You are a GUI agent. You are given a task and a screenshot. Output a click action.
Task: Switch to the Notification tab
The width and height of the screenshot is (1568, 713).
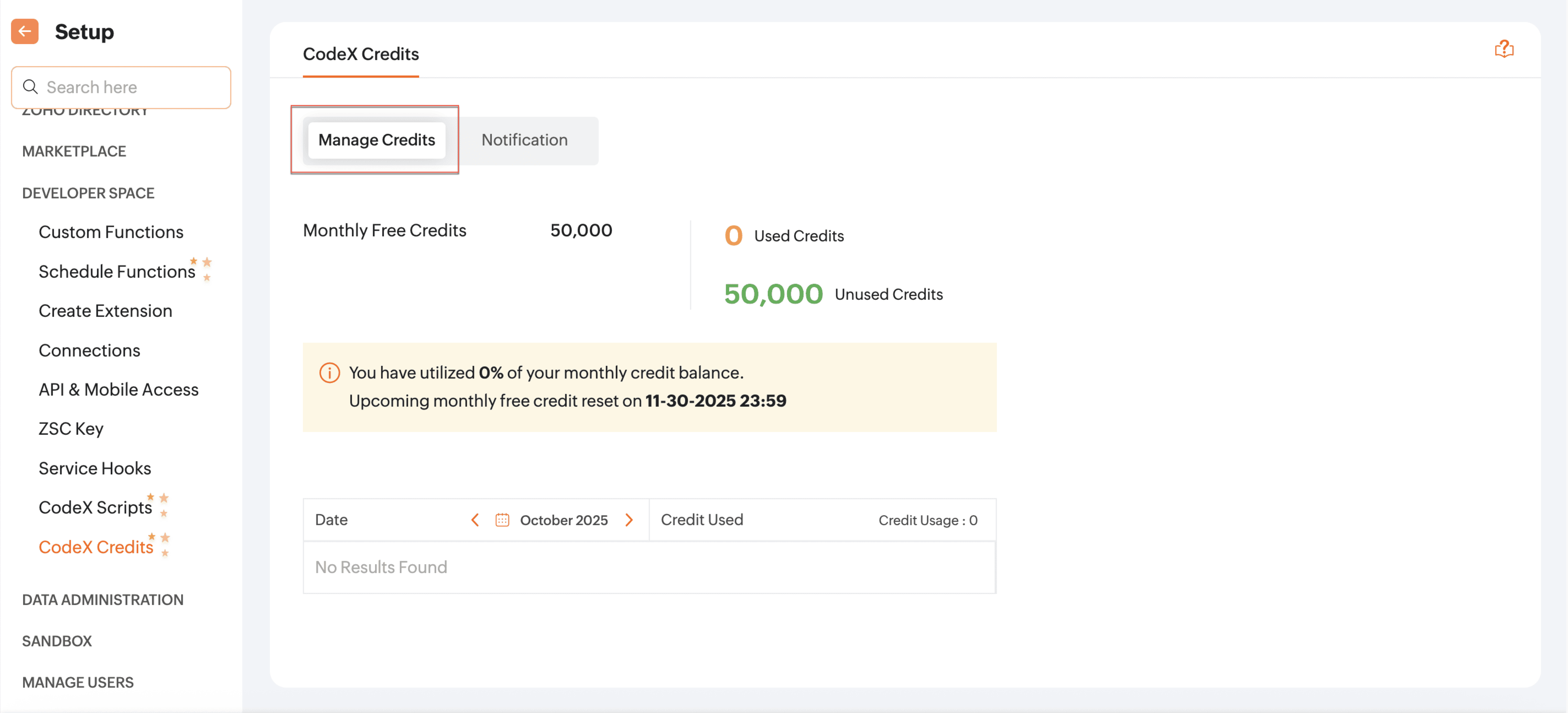[524, 140]
